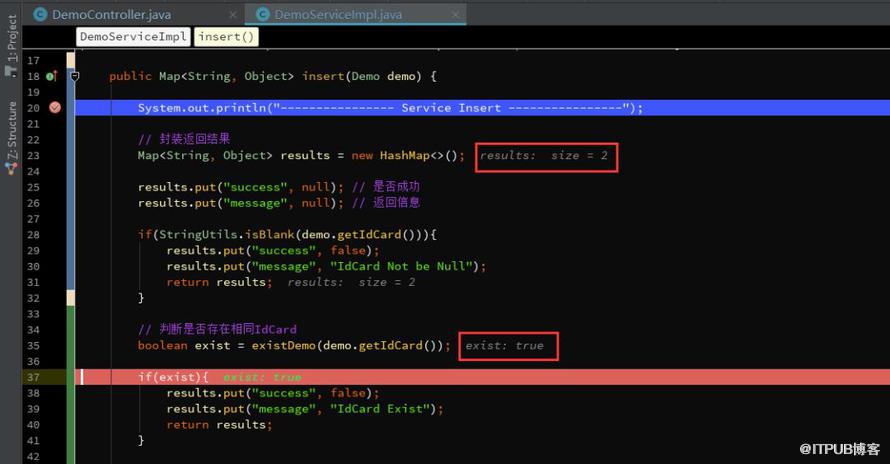Open the Structure tool window

coord(11,137)
